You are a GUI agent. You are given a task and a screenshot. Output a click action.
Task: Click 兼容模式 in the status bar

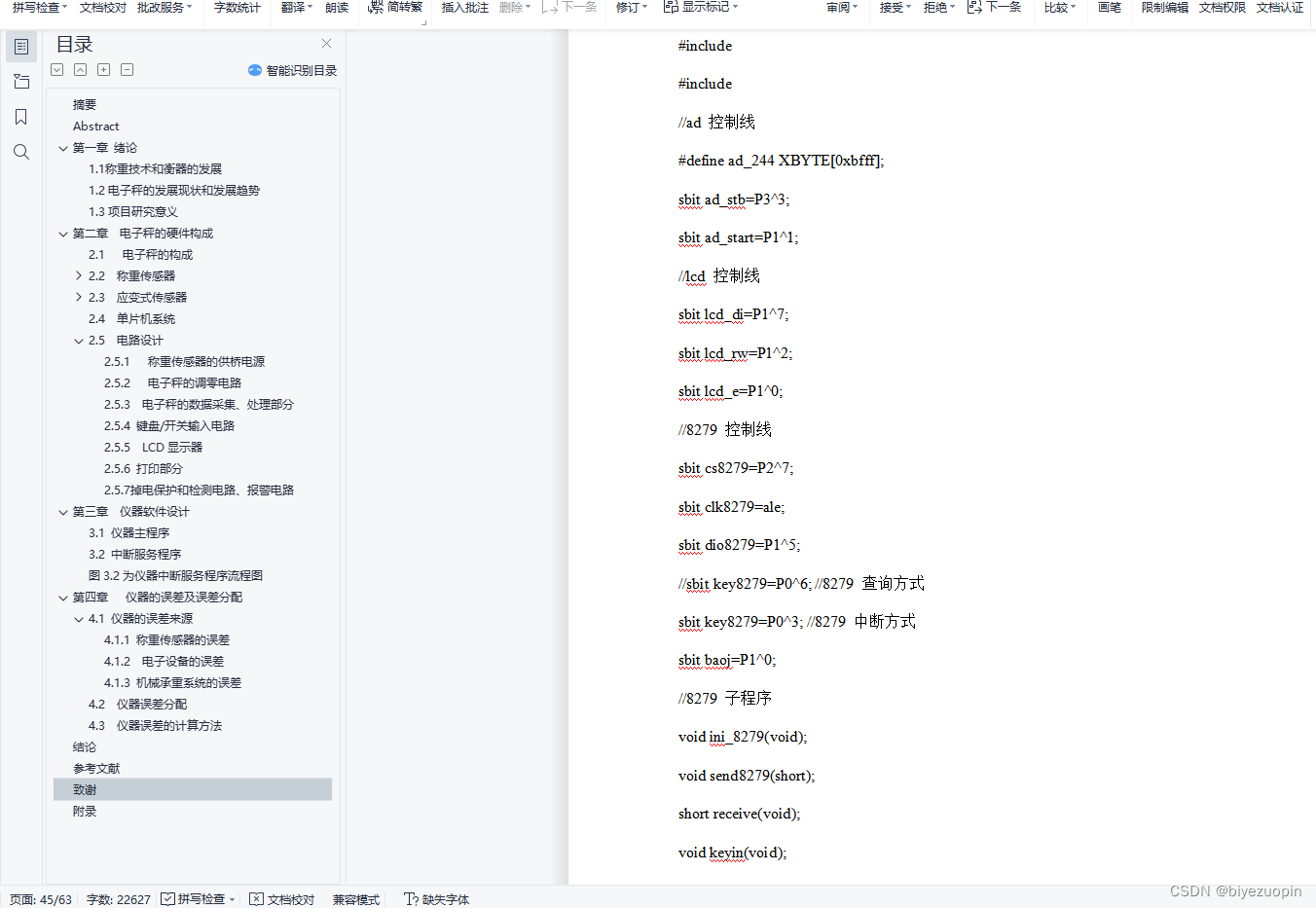[x=356, y=899]
